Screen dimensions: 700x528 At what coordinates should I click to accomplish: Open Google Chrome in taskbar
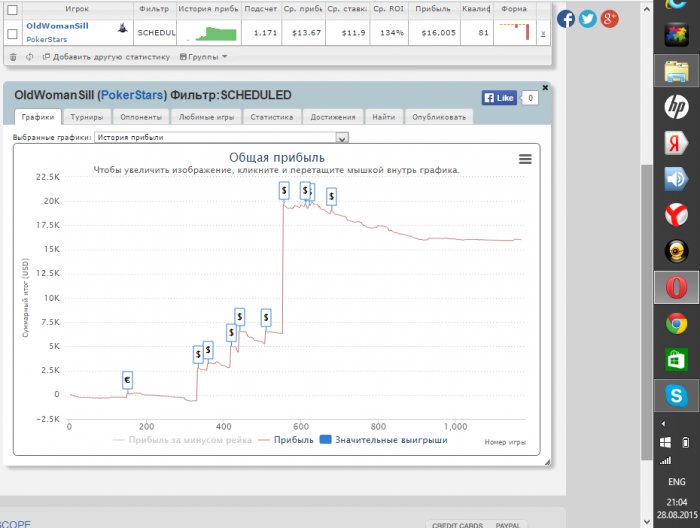click(x=676, y=324)
